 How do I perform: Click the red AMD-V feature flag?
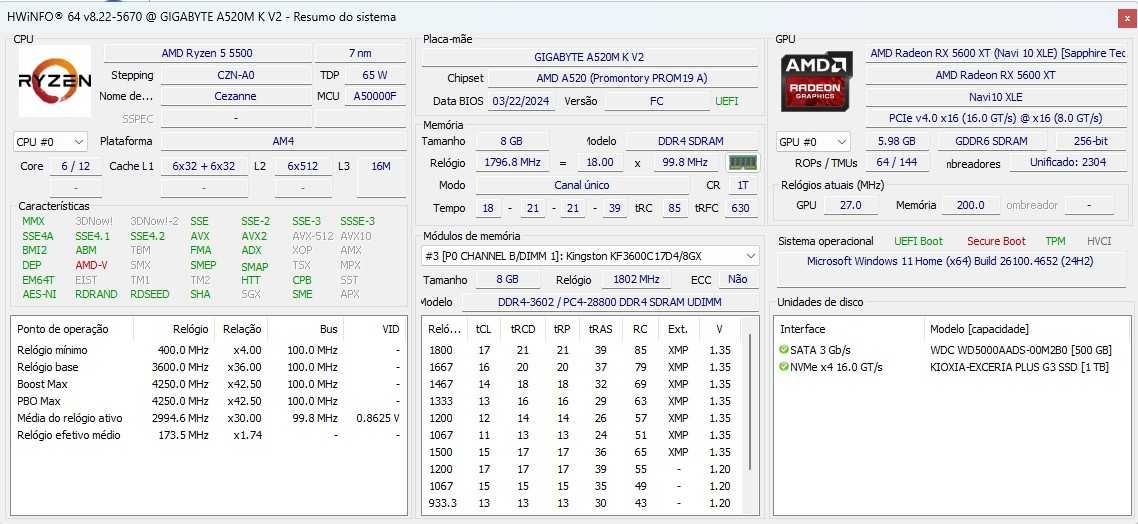(x=91, y=265)
